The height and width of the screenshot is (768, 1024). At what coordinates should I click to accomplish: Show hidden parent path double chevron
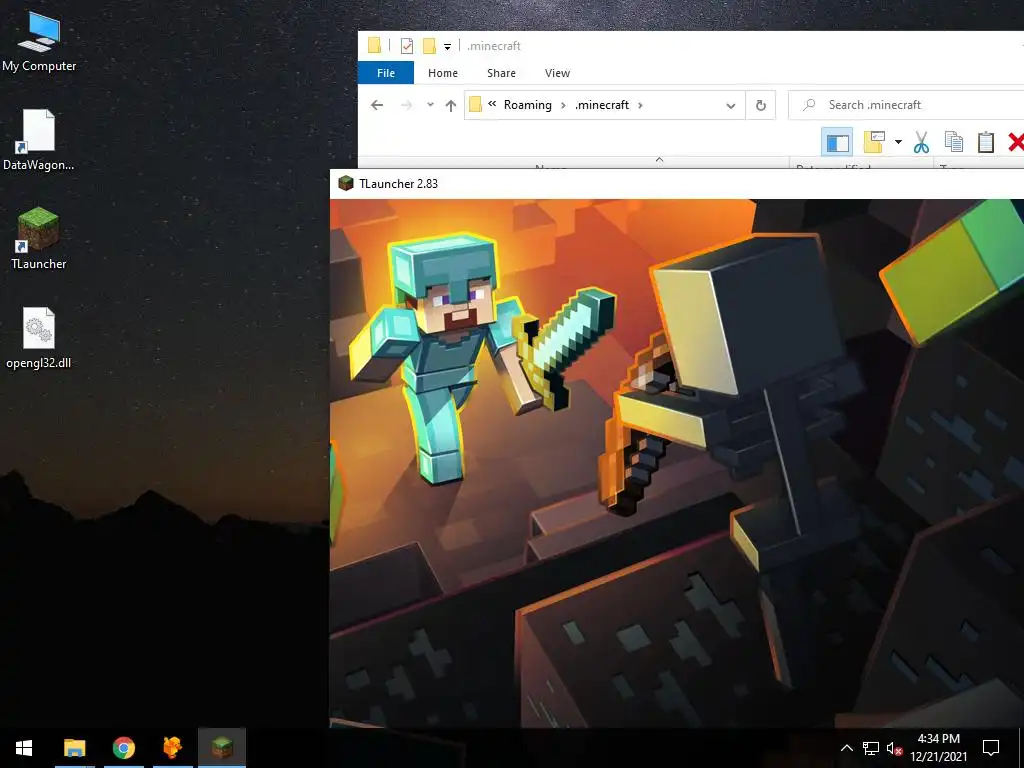click(492, 104)
